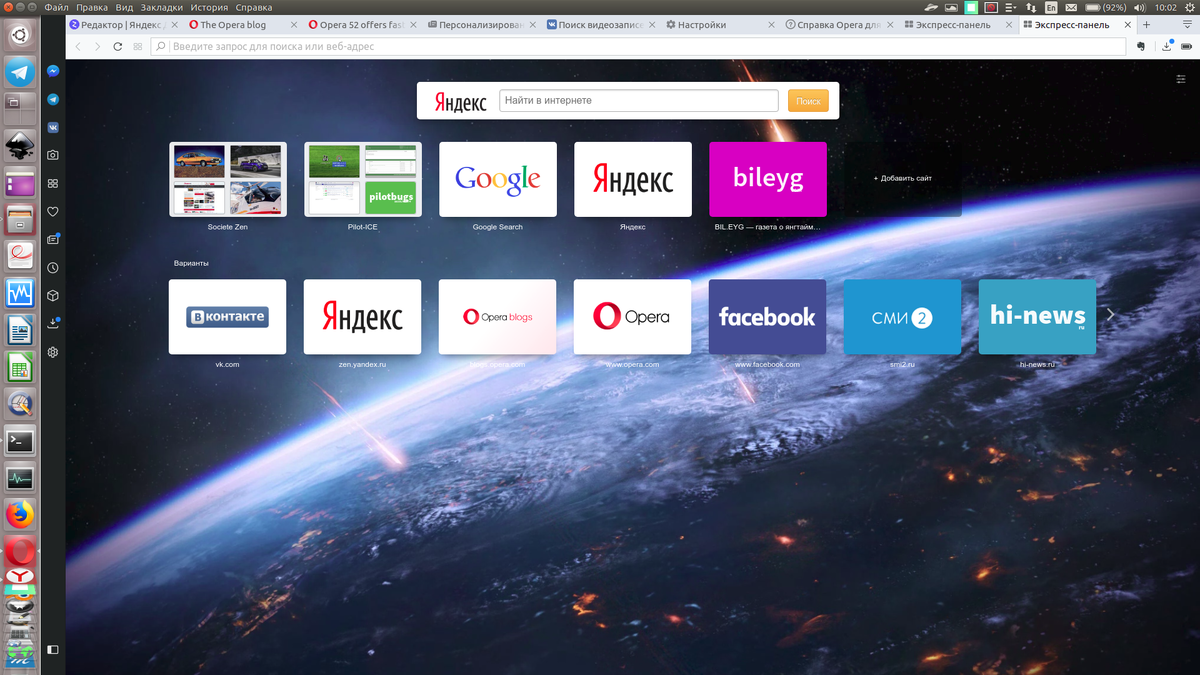Click the battery saver icon in the toolbar
Image resolution: width=1200 pixels, height=675 pixels.
1187,46
